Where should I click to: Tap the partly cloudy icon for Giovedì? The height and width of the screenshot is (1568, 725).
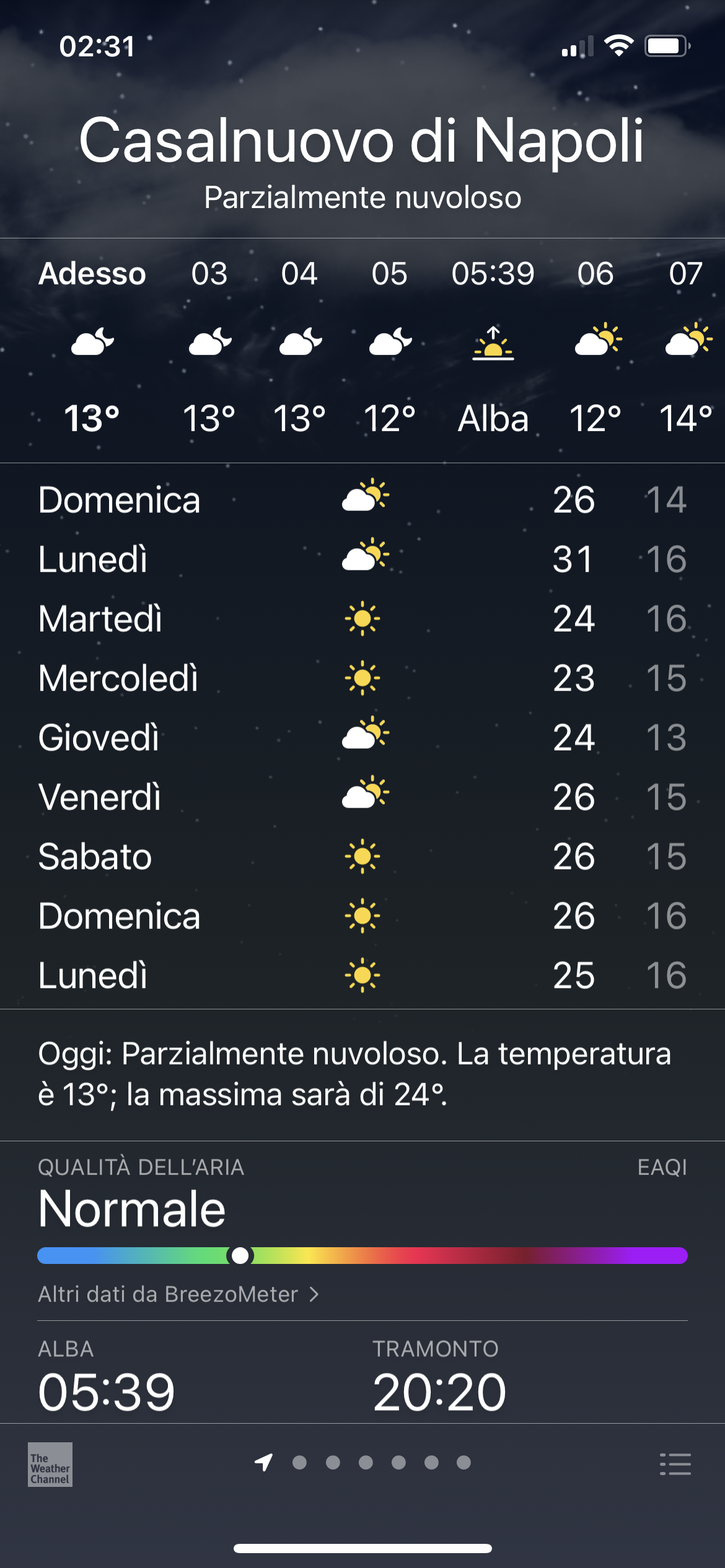point(365,734)
